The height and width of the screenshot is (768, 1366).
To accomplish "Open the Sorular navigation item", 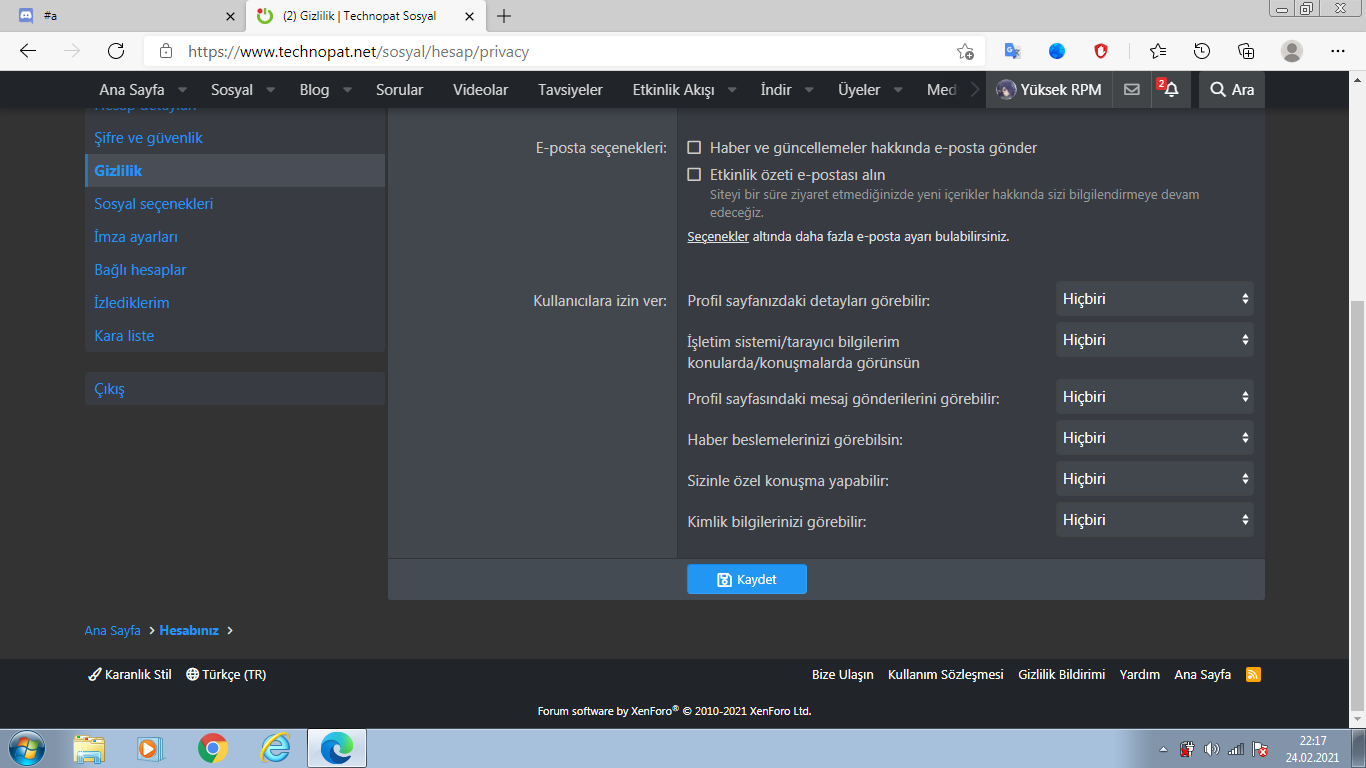I will click(400, 90).
